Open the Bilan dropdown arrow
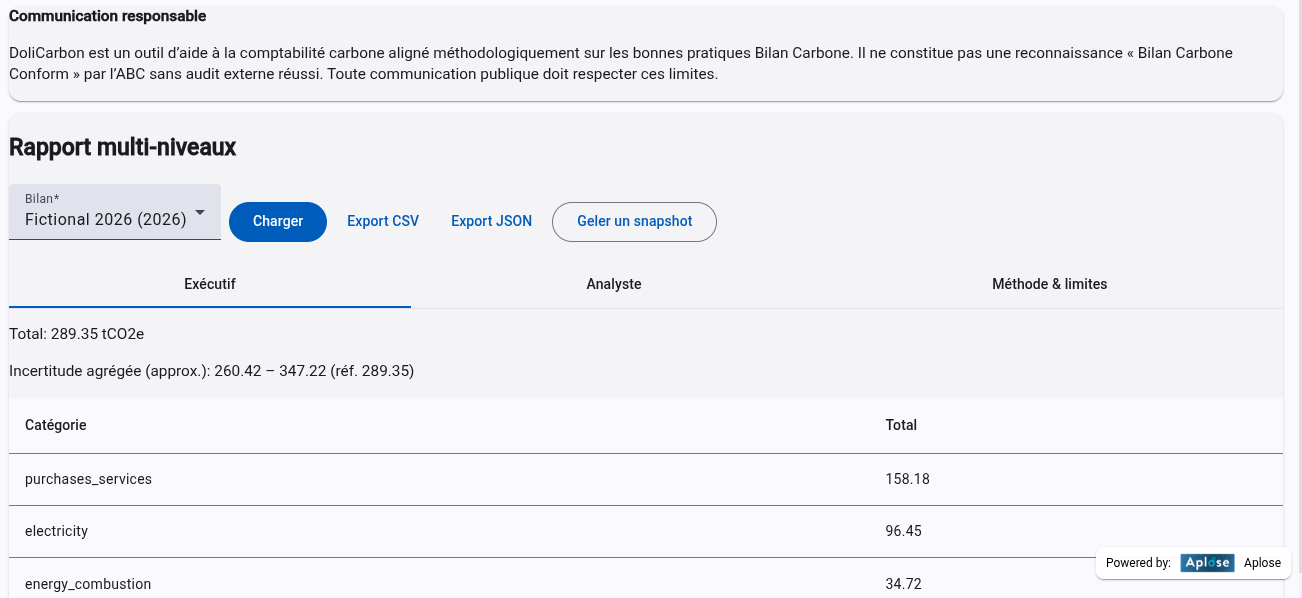The image size is (1302, 598). 200,212
